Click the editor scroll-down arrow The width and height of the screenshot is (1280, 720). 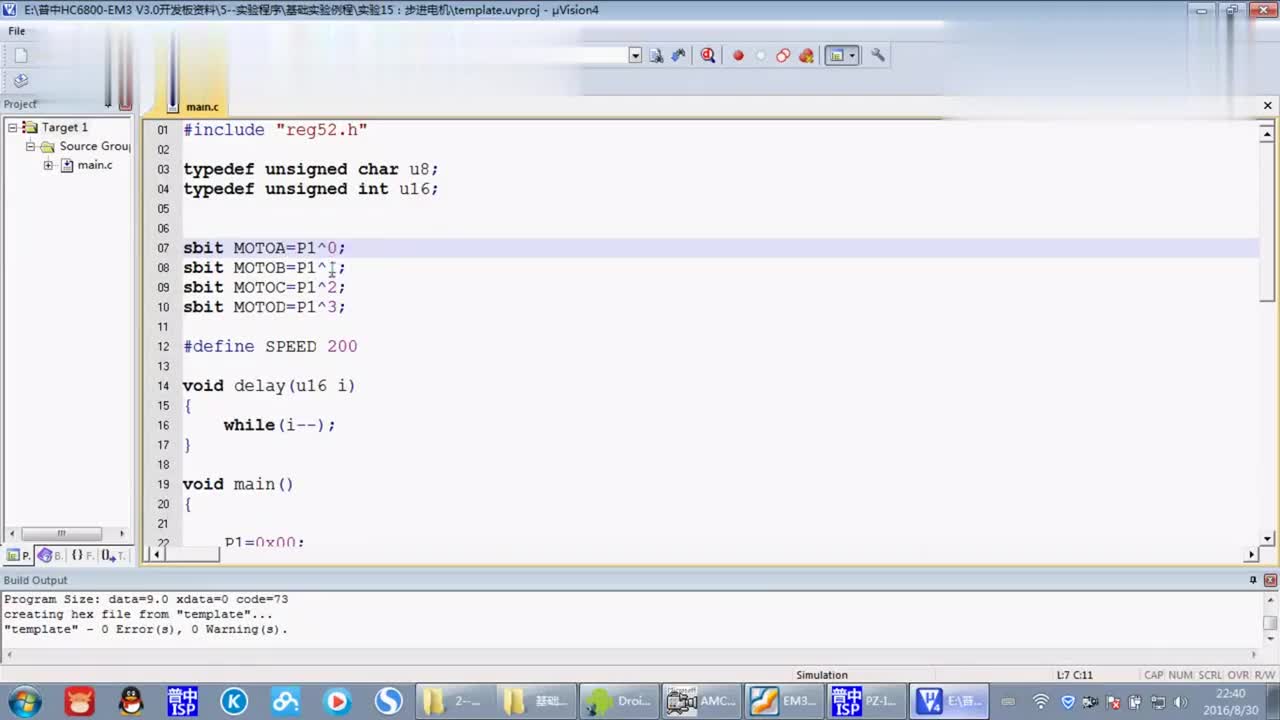(x=1268, y=539)
